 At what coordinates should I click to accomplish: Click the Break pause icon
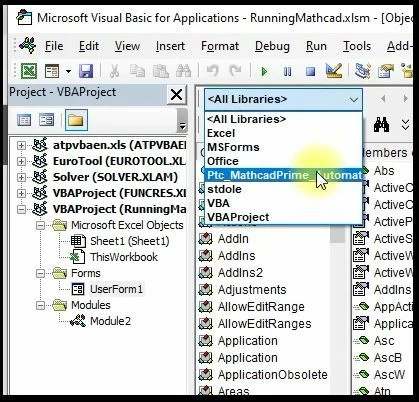pyautogui.click(x=287, y=71)
